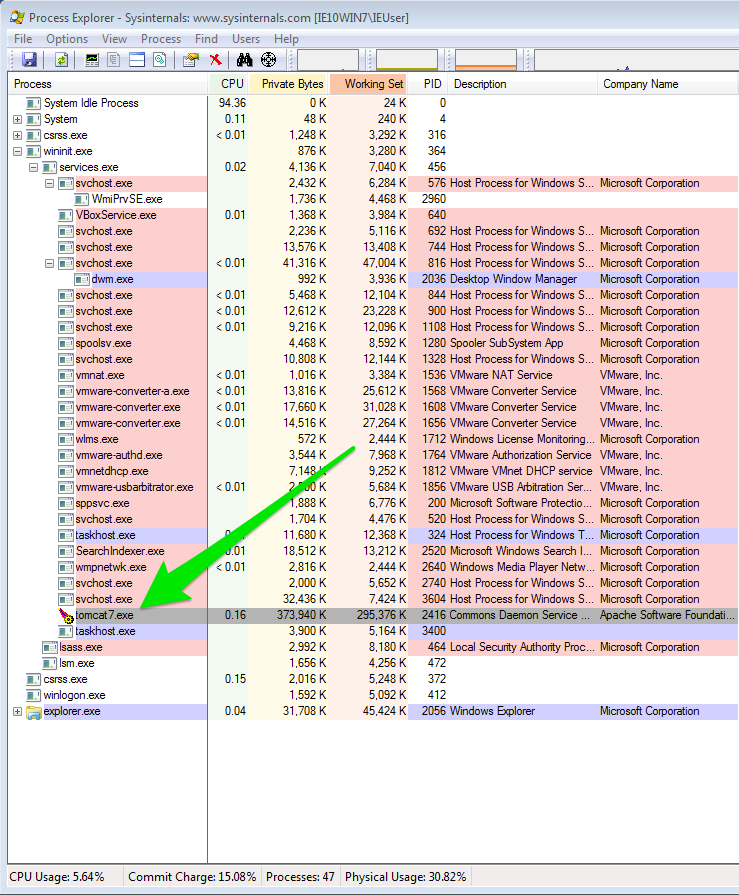Click the System Idle Process icon
This screenshot has height=895, width=739.
[x=34, y=103]
